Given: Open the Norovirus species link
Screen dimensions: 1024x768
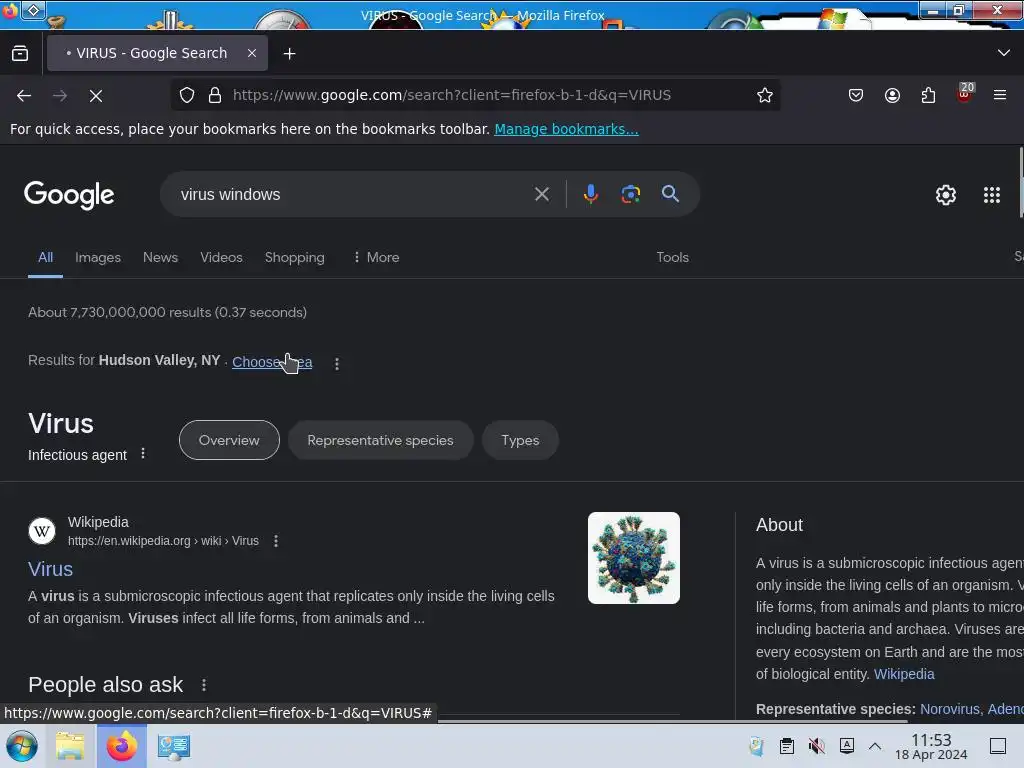Looking at the screenshot, I should point(950,709).
